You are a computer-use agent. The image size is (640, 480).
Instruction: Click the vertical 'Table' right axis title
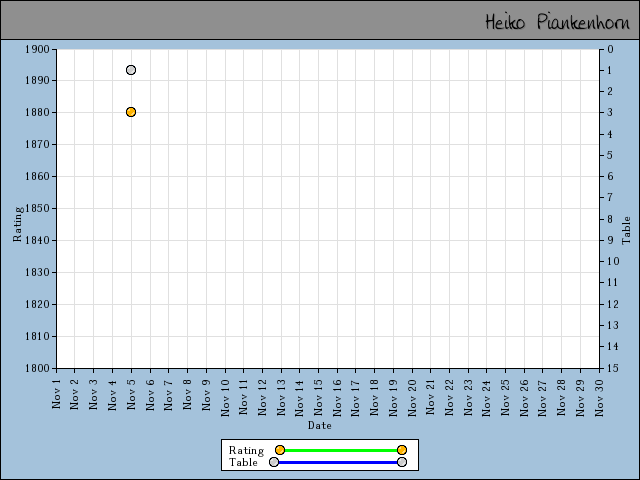627,230
